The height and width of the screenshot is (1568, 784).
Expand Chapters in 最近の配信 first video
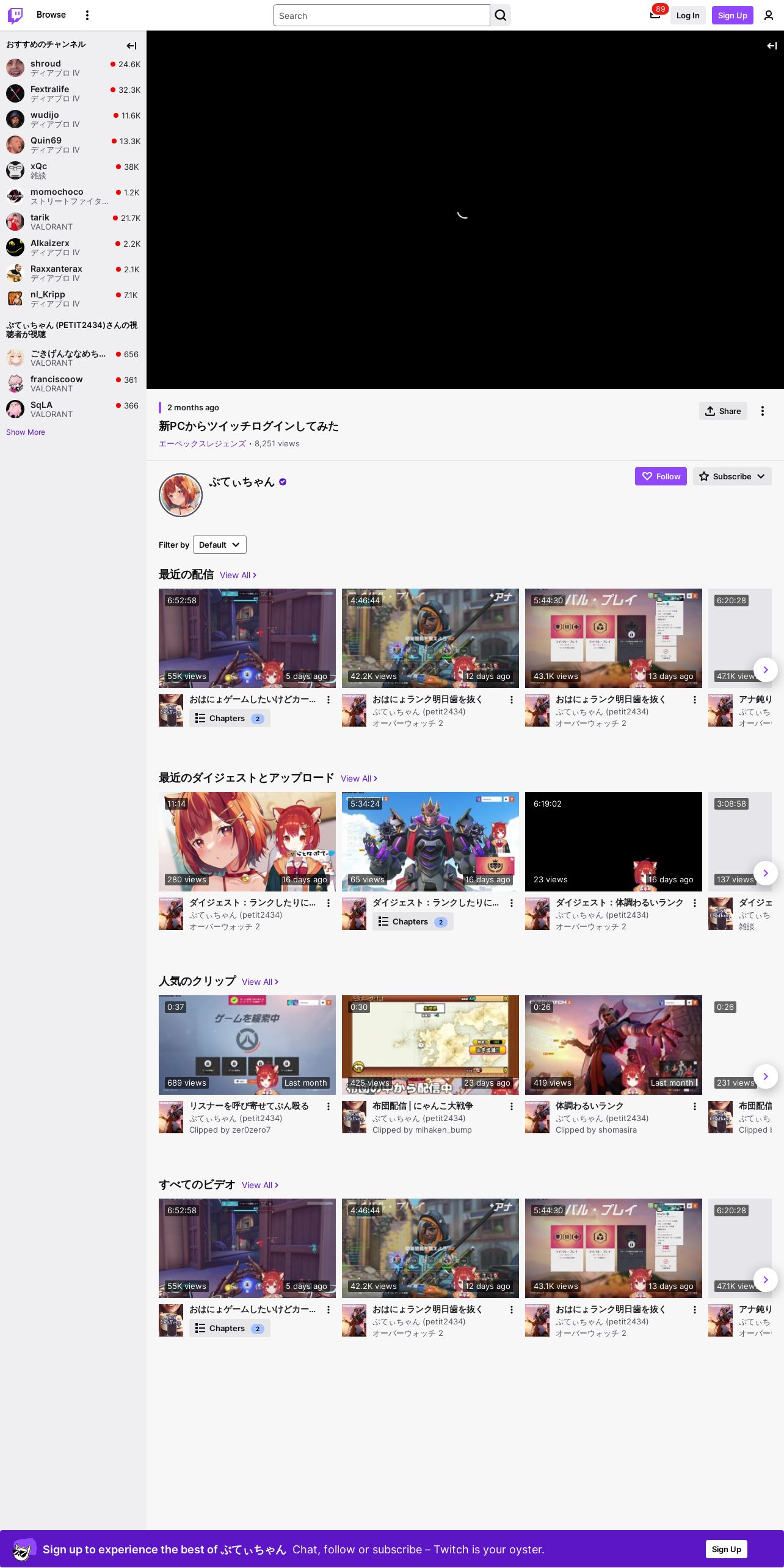230,719
